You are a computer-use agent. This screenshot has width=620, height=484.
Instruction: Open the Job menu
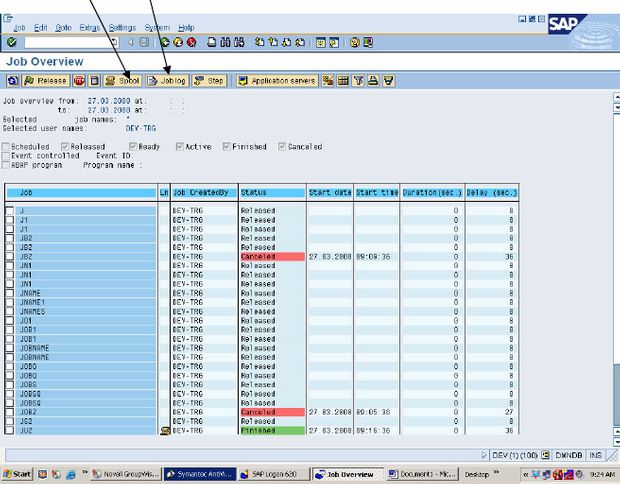click(19, 28)
